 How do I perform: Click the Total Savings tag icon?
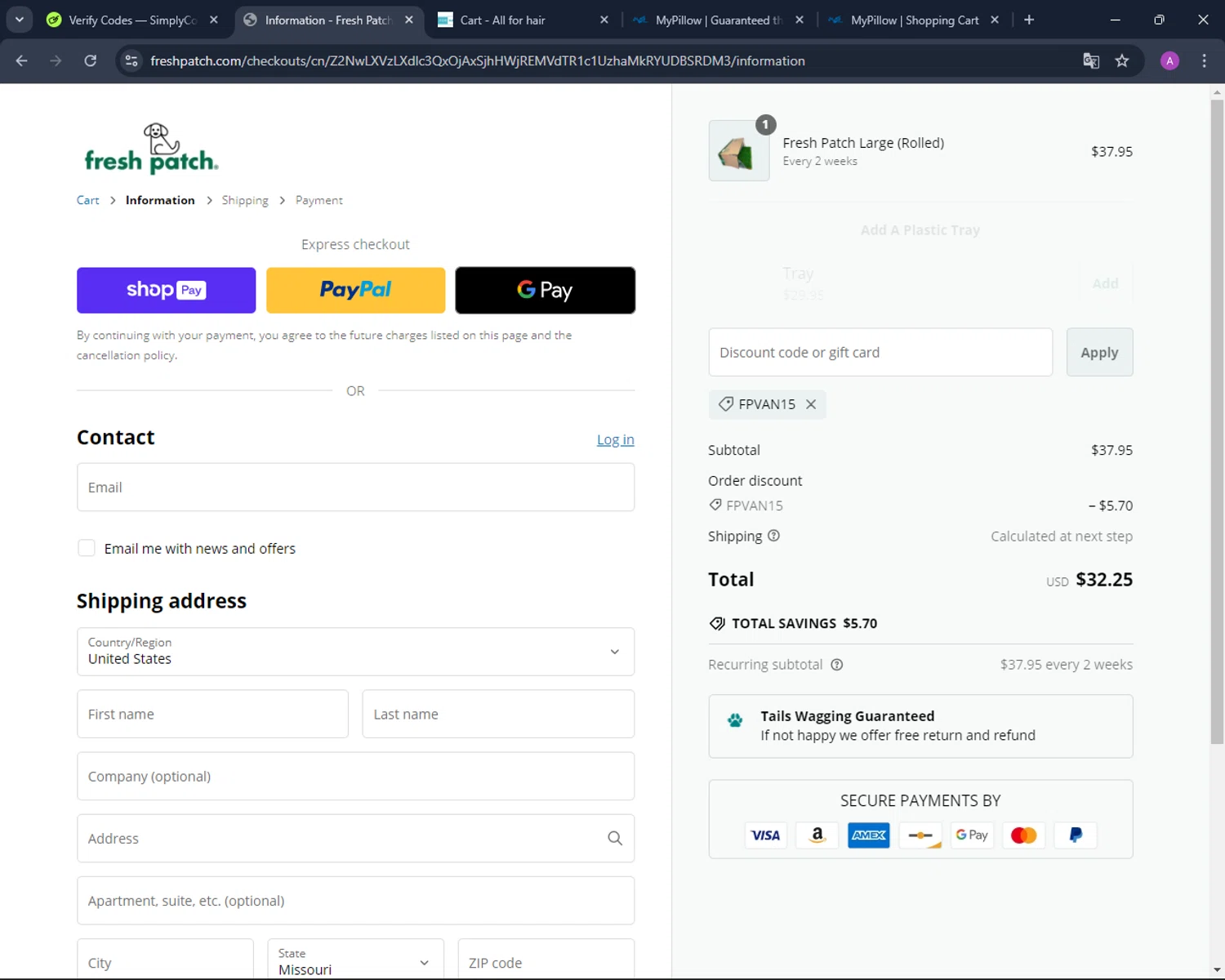click(x=717, y=623)
